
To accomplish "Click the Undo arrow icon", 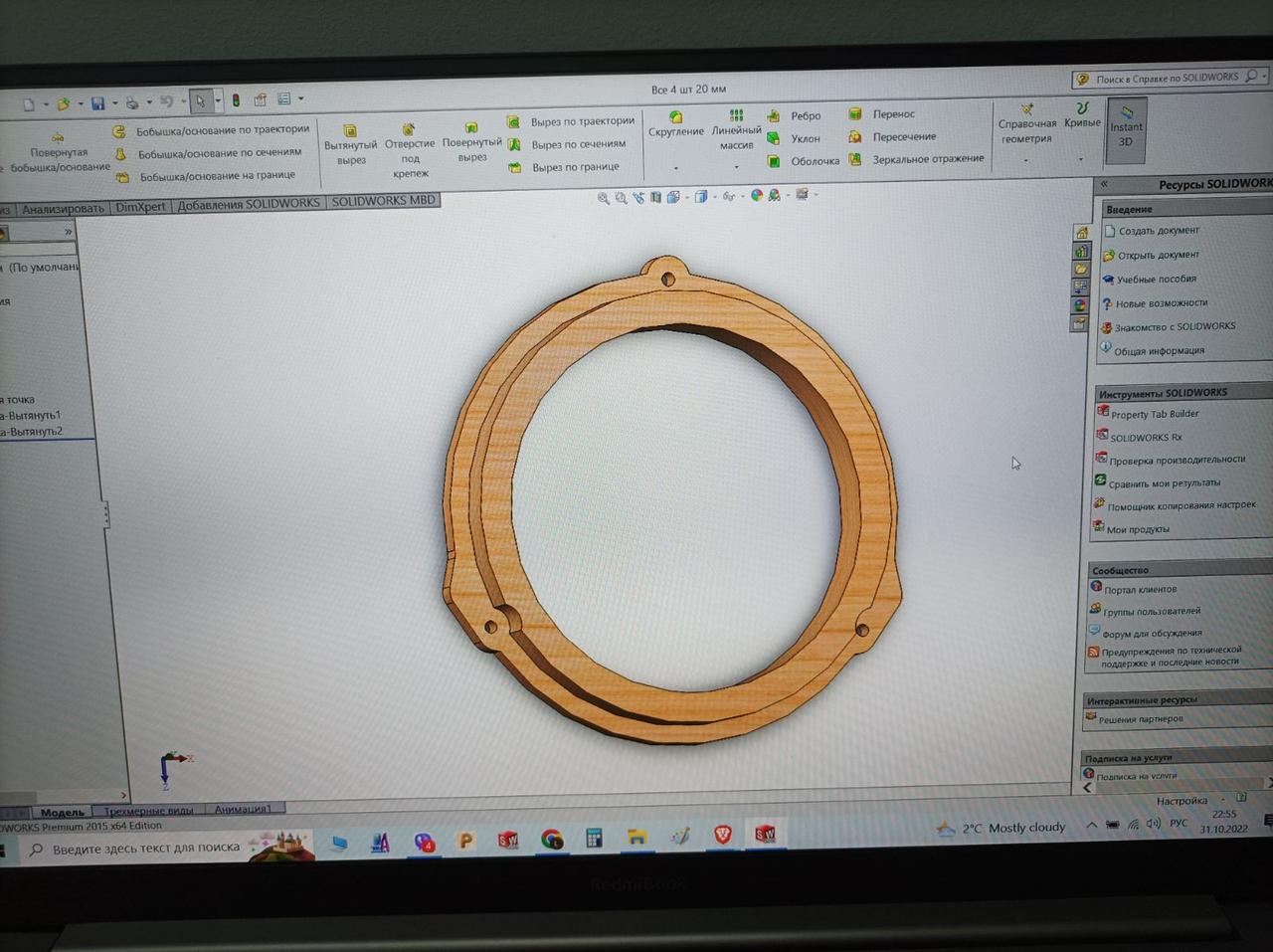I will click(x=166, y=101).
